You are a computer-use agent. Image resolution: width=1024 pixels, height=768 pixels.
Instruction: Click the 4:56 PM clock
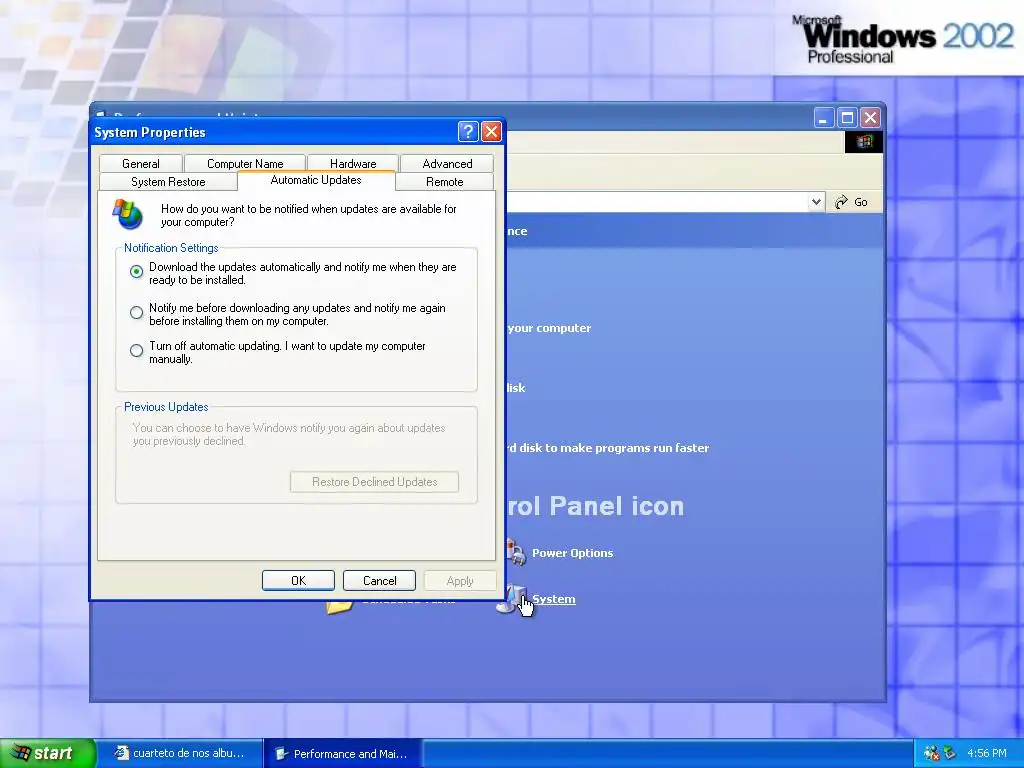pos(987,753)
